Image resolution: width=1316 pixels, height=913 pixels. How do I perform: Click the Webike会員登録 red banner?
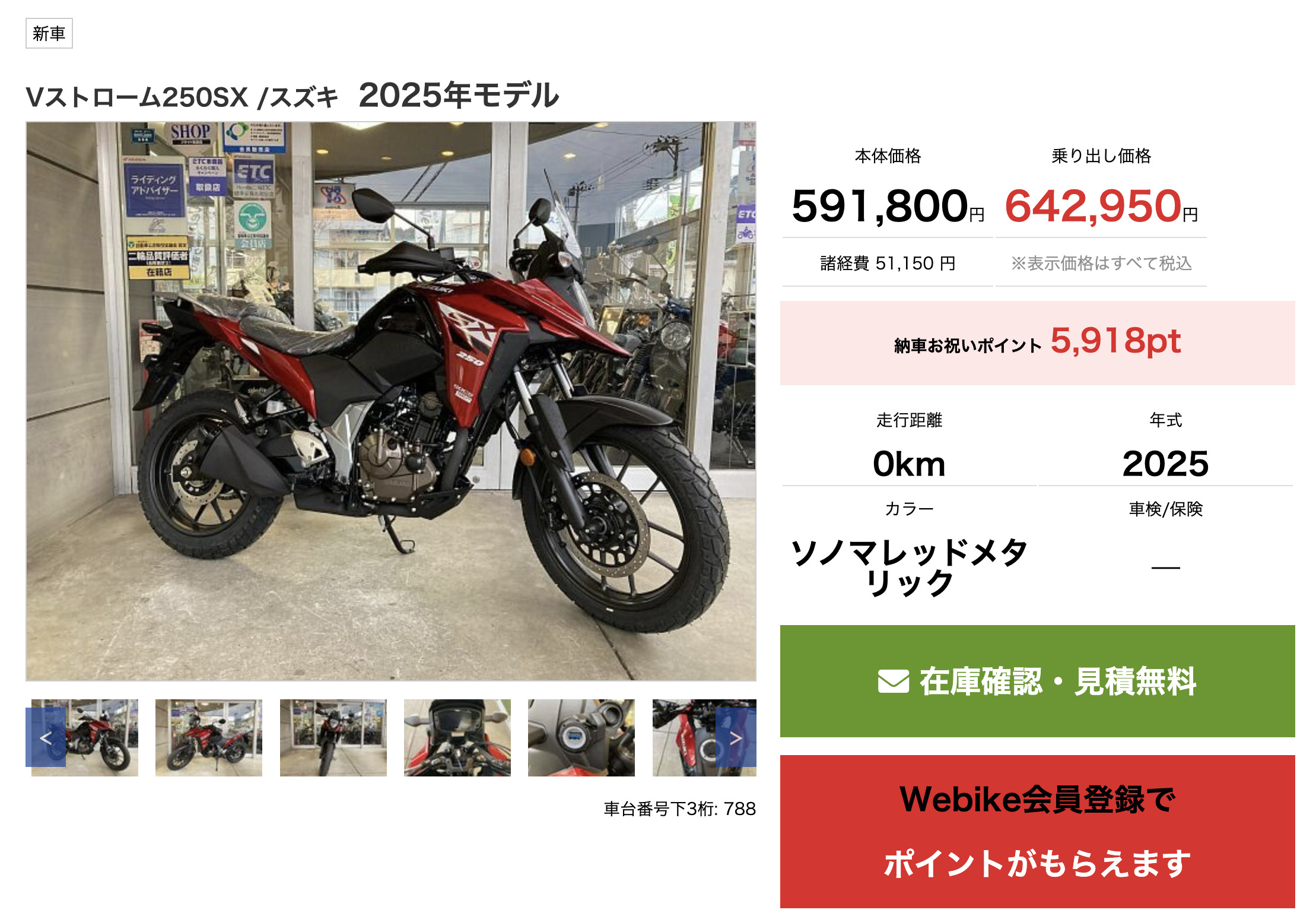coord(1037,831)
